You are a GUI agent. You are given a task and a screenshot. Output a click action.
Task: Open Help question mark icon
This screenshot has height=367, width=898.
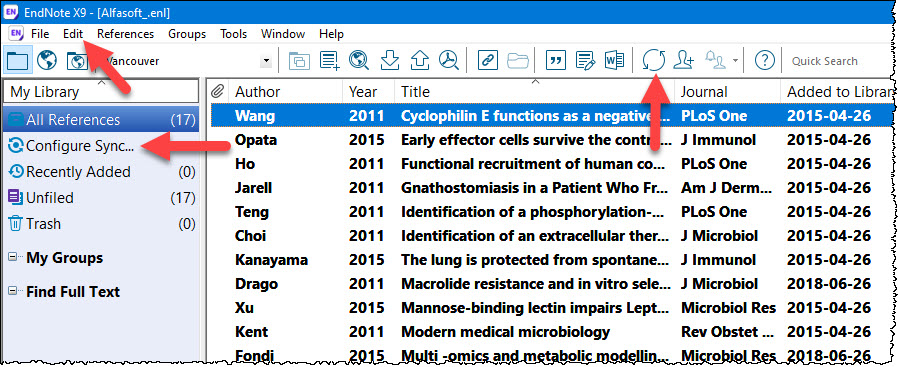[765, 60]
